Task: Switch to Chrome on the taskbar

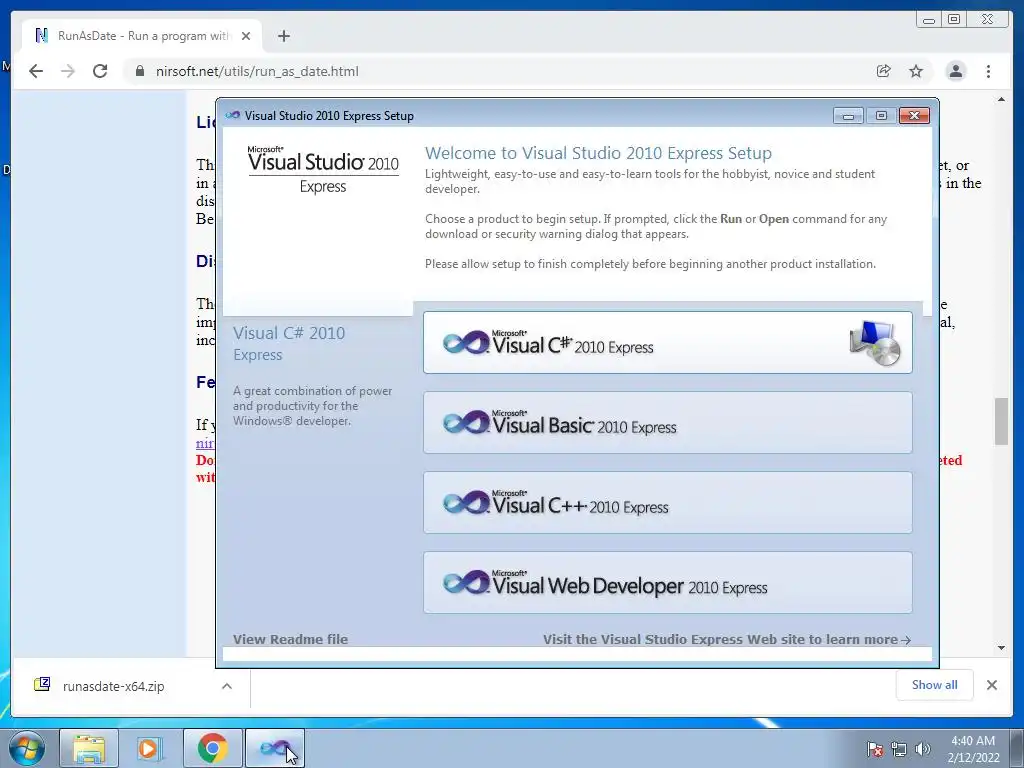Action: point(212,748)
